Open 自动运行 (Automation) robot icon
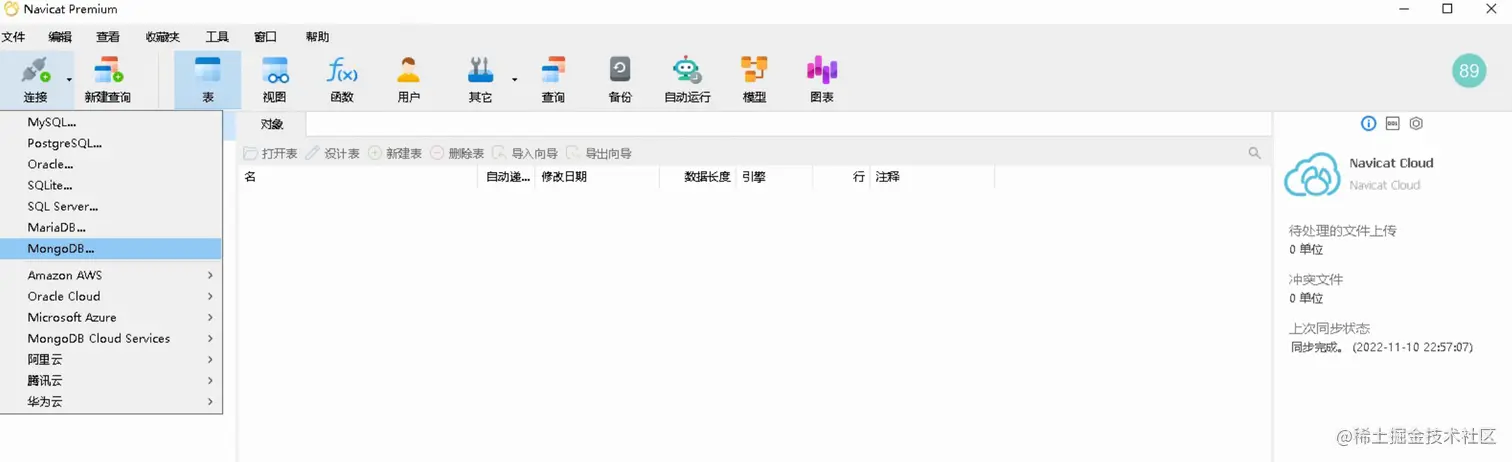This screenshot has width=1512, height=462. (x=687, y=71)
